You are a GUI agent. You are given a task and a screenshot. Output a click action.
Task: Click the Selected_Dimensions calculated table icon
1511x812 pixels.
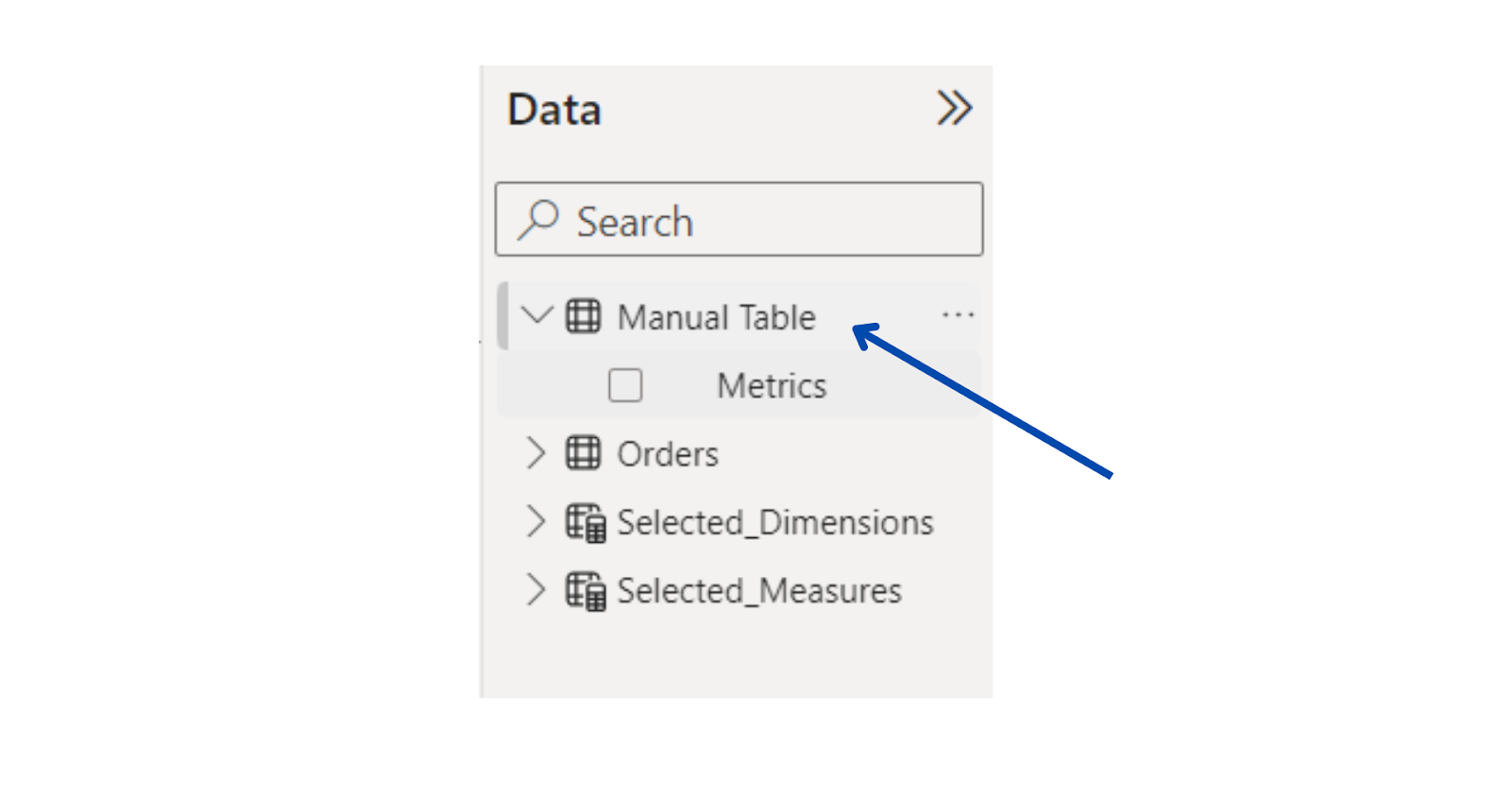[586, 523]
